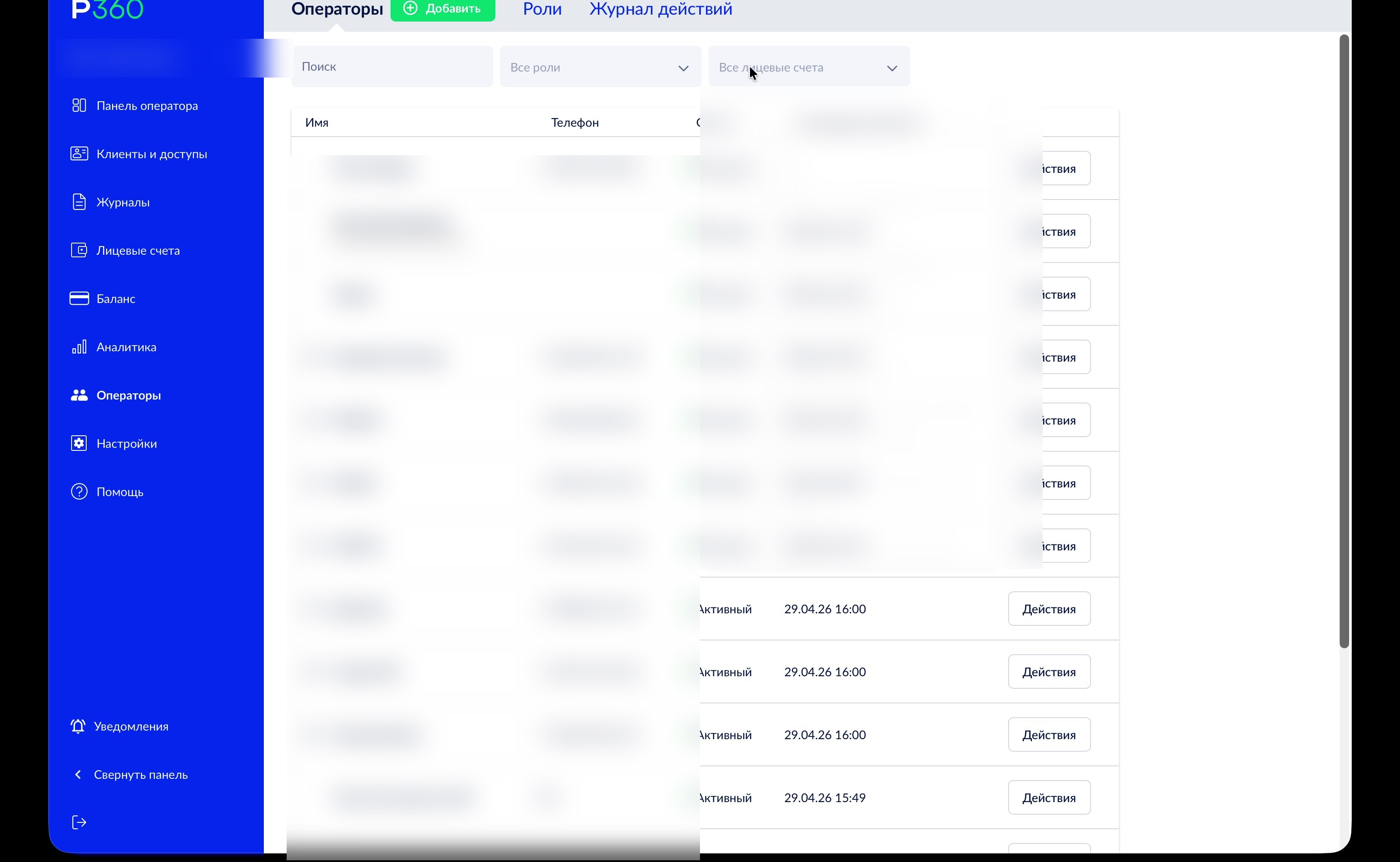Click the logout icon at sidebar bottom
Viewport: 1400px width, 862px height.
point(79,822)
